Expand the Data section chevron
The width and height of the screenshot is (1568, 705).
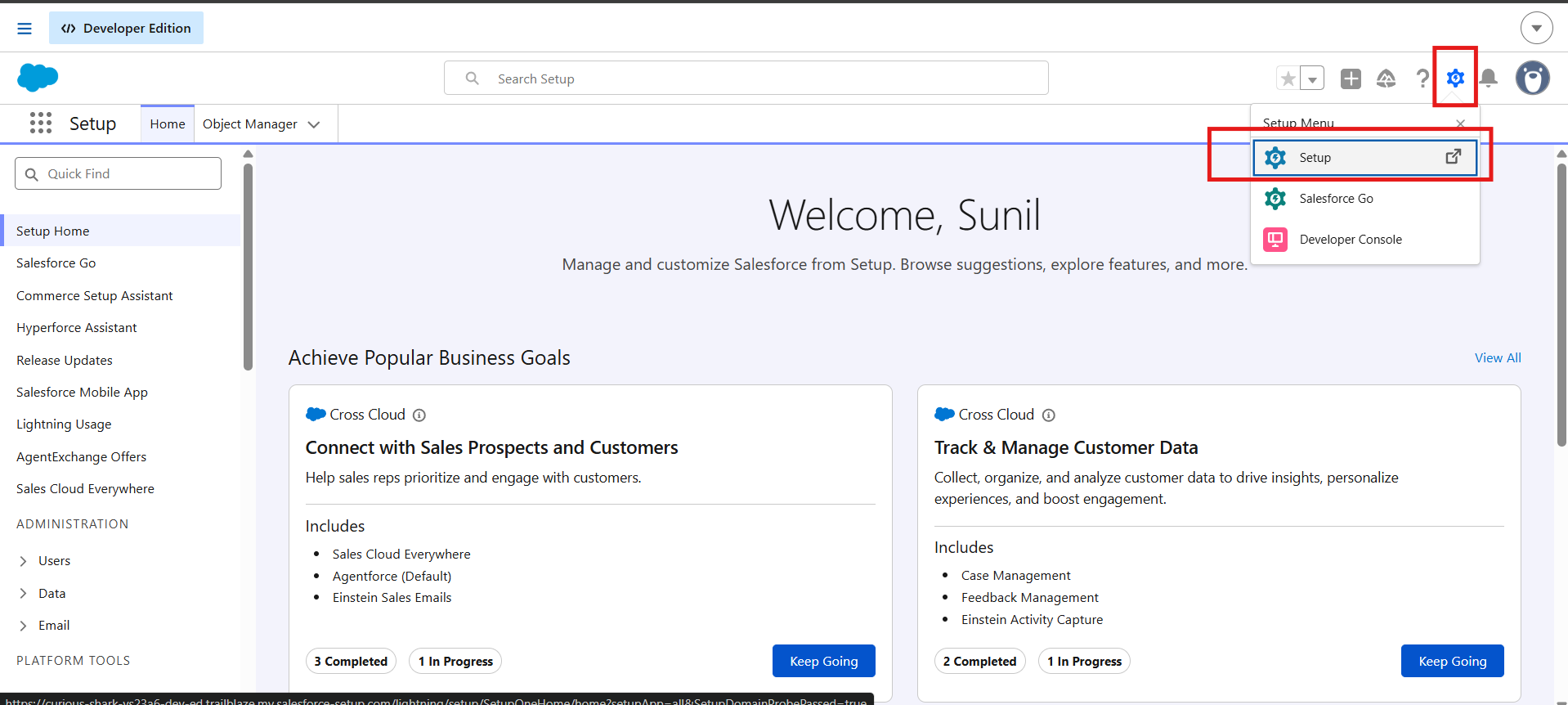pyautogui.click(x=23, y=594)
